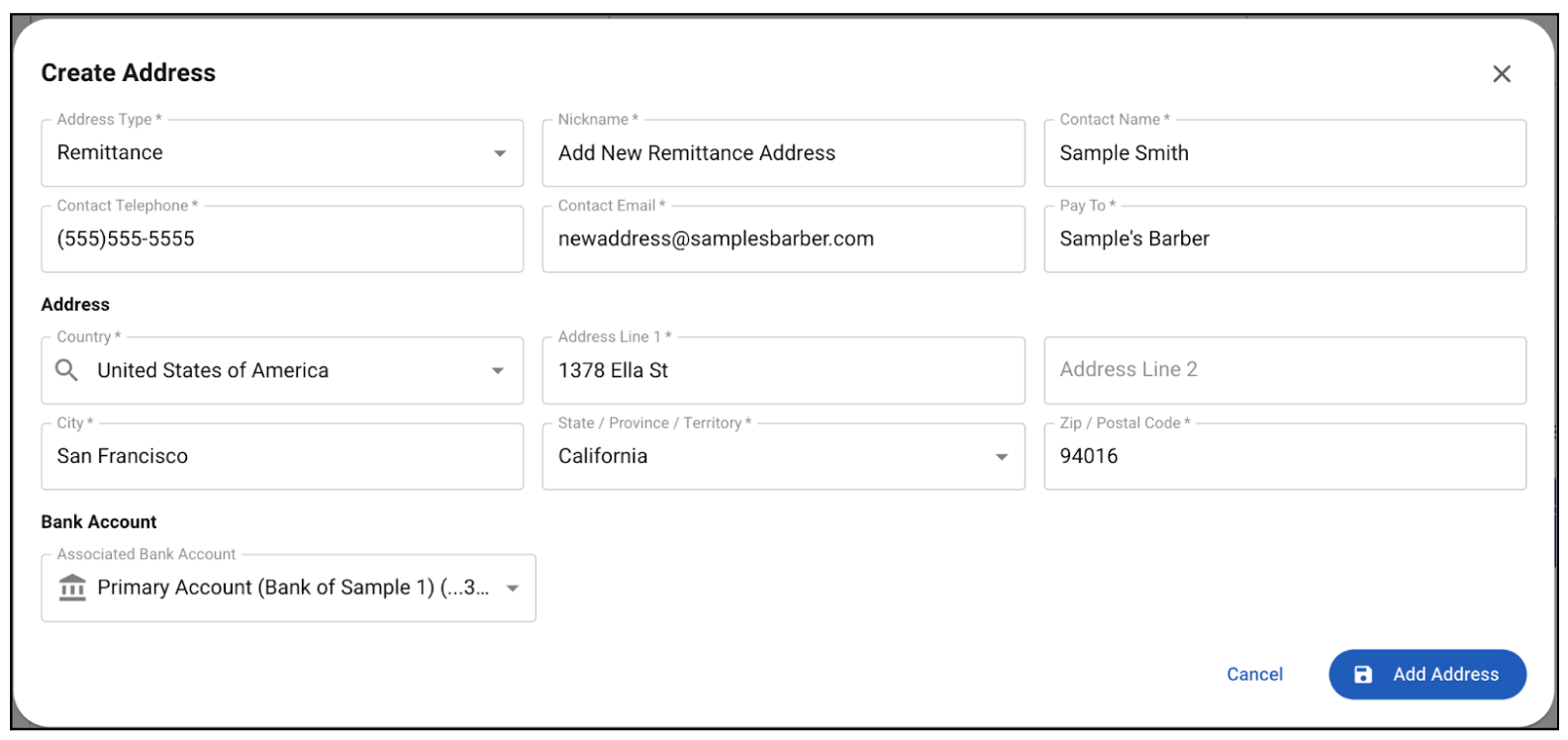Click the bank icon beside Primary Account
This screenshot has height=740, width=1568.
coord(71,587)
